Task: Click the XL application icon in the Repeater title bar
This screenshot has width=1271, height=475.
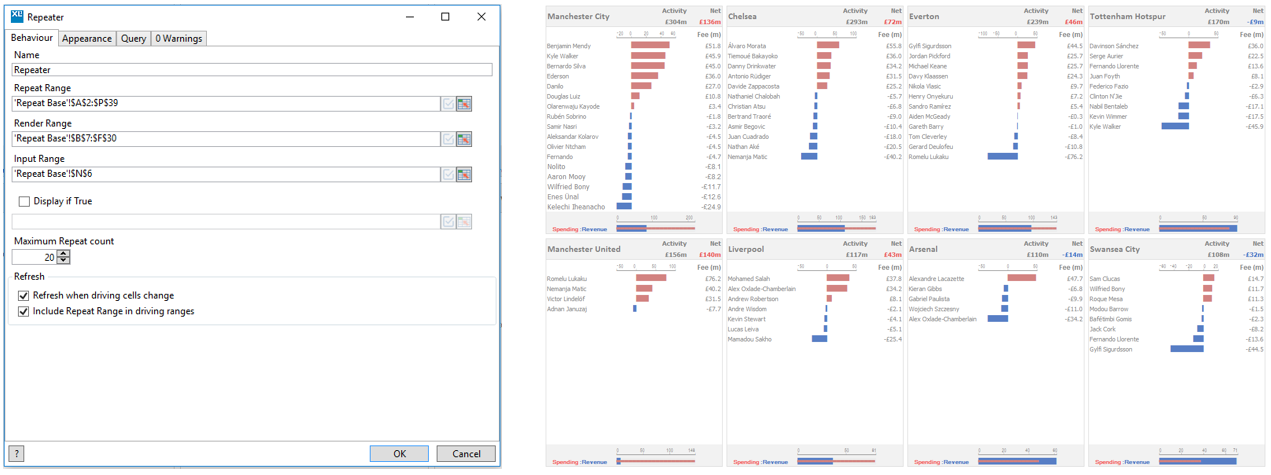Action: 16,17
